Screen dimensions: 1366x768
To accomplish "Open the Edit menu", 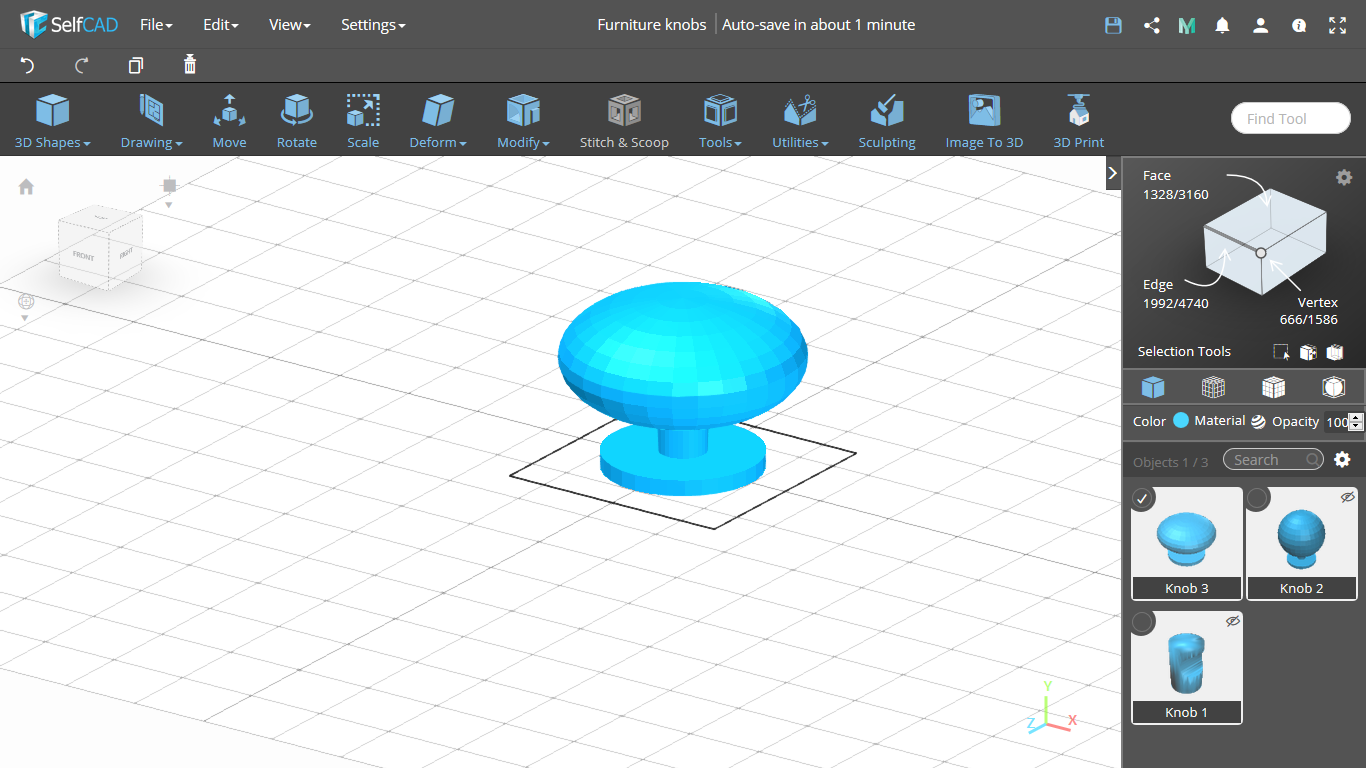I will 221,25.
